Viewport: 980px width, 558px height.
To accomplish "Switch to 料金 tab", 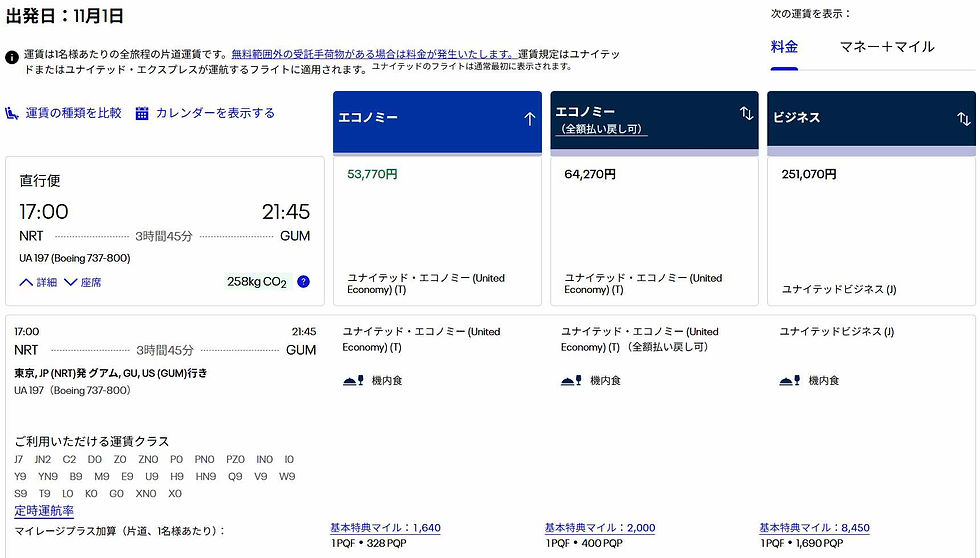I will [784, 47].
